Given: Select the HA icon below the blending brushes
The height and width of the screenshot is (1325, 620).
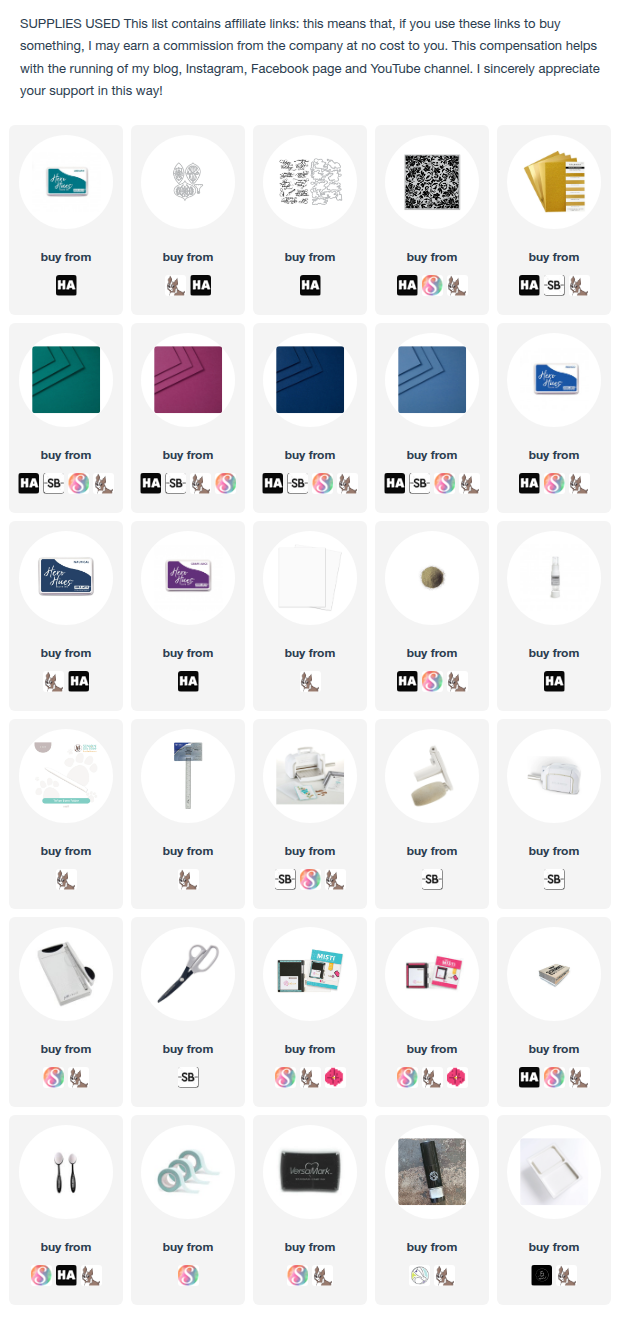Looking at the screenshot, I should click(66, 1275).
